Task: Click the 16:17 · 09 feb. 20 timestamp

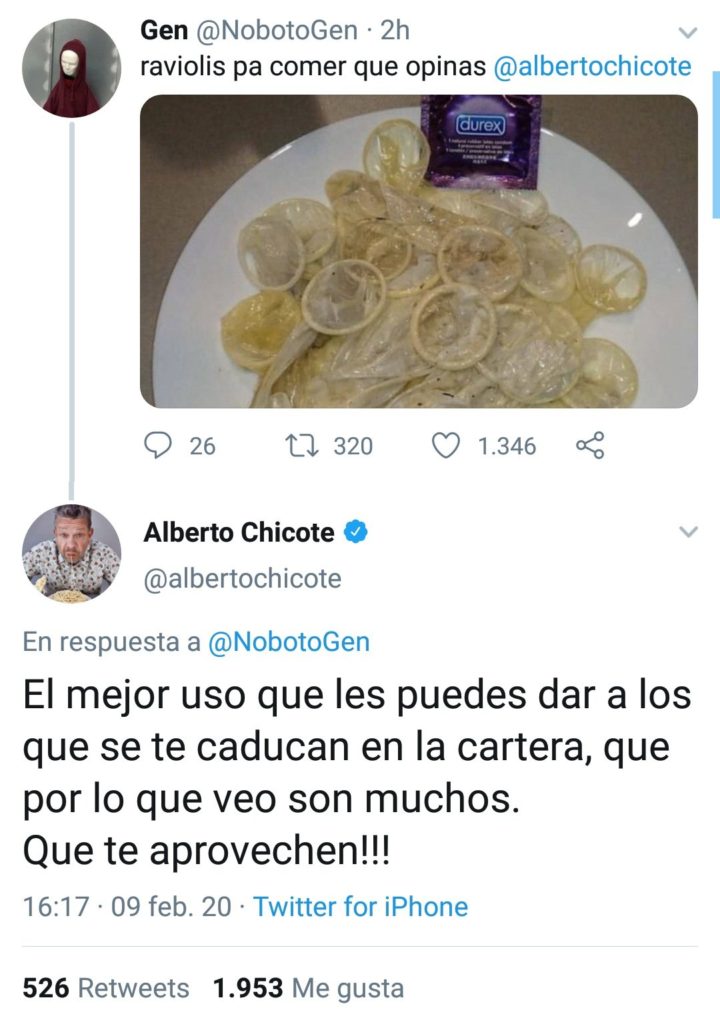Action: coord(127,906)
